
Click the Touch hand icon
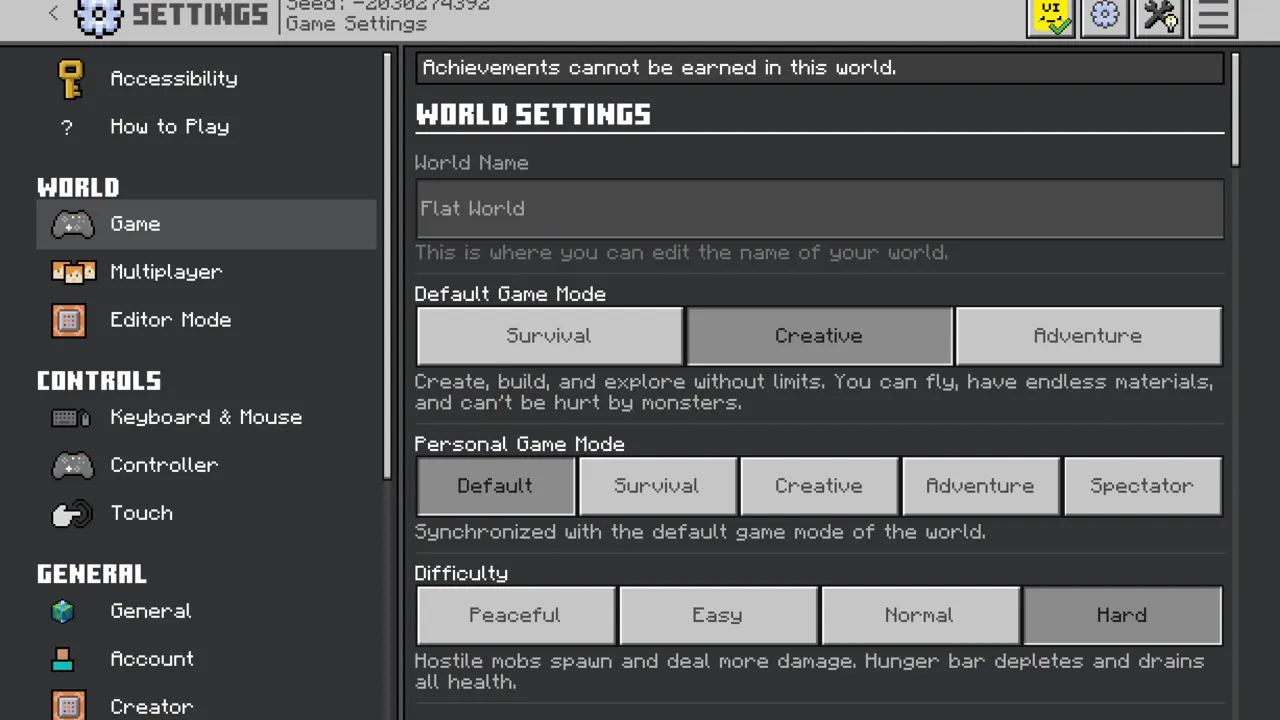[71, 514]
